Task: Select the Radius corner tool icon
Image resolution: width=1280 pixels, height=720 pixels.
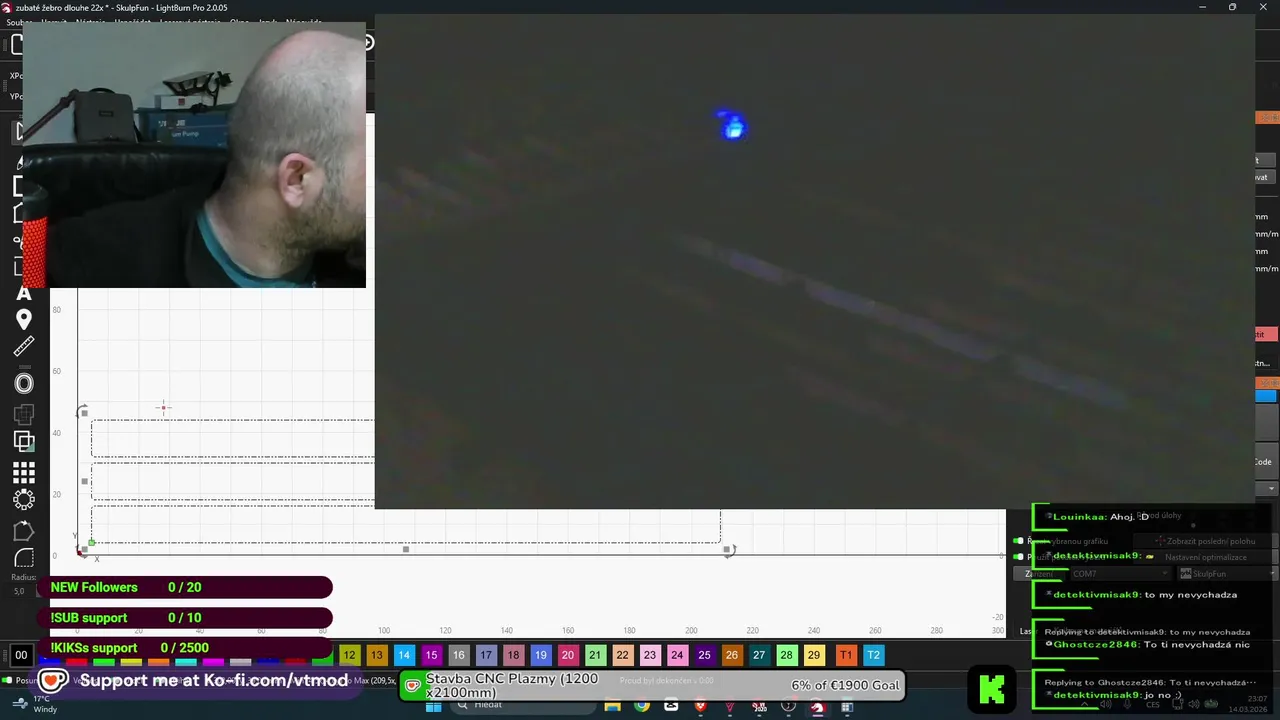Action: click(24, 558)
